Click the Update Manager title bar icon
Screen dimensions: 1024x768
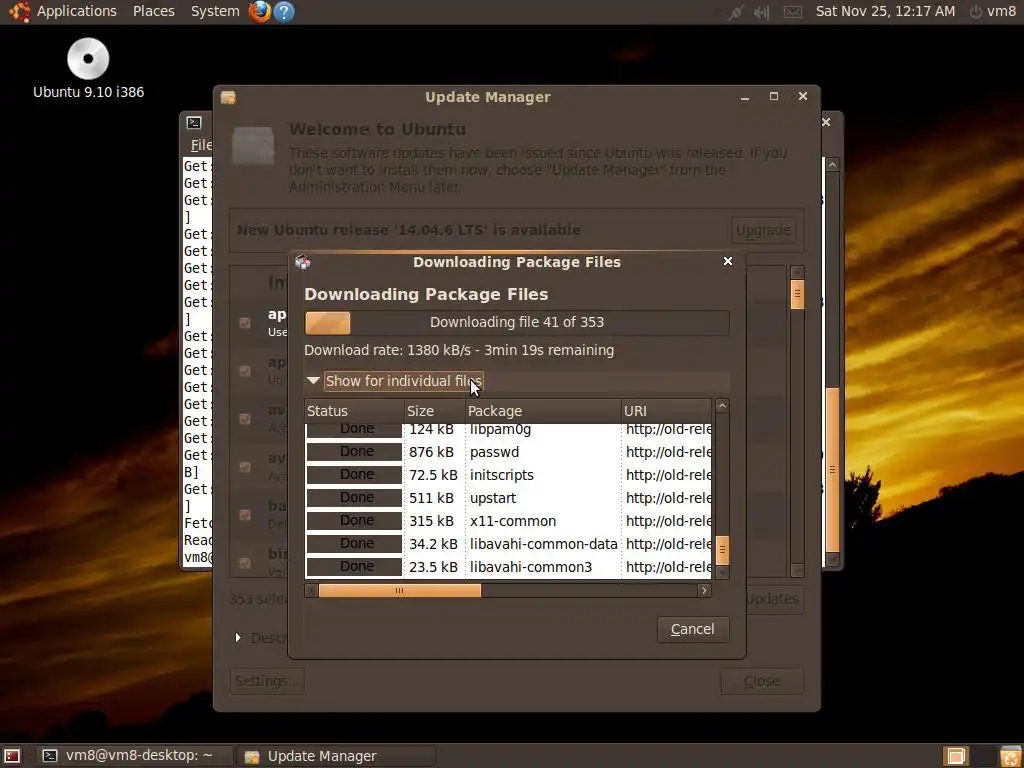[x=228, y=97]
